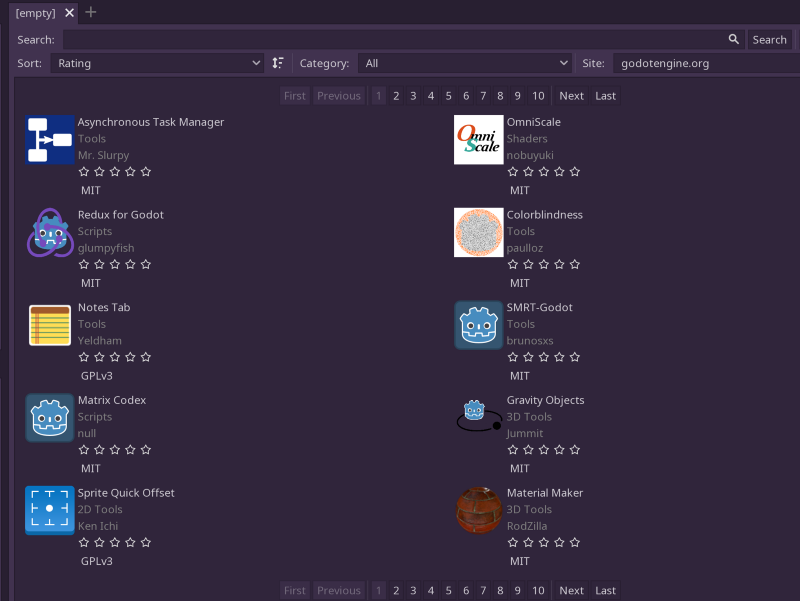
Task: Open the Asynchronous Task Manager title link
Action: point(151,122)
